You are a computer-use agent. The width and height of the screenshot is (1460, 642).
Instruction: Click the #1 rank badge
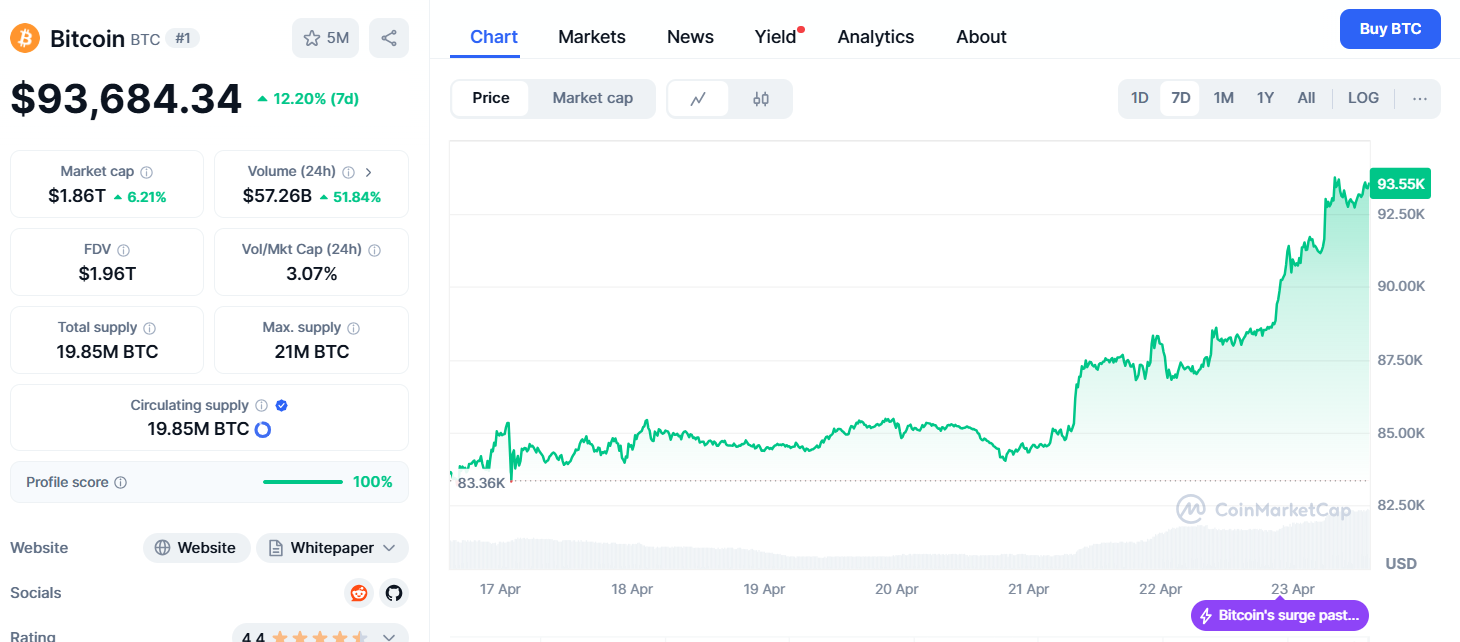pyautogui.click(x=182, y=38)
